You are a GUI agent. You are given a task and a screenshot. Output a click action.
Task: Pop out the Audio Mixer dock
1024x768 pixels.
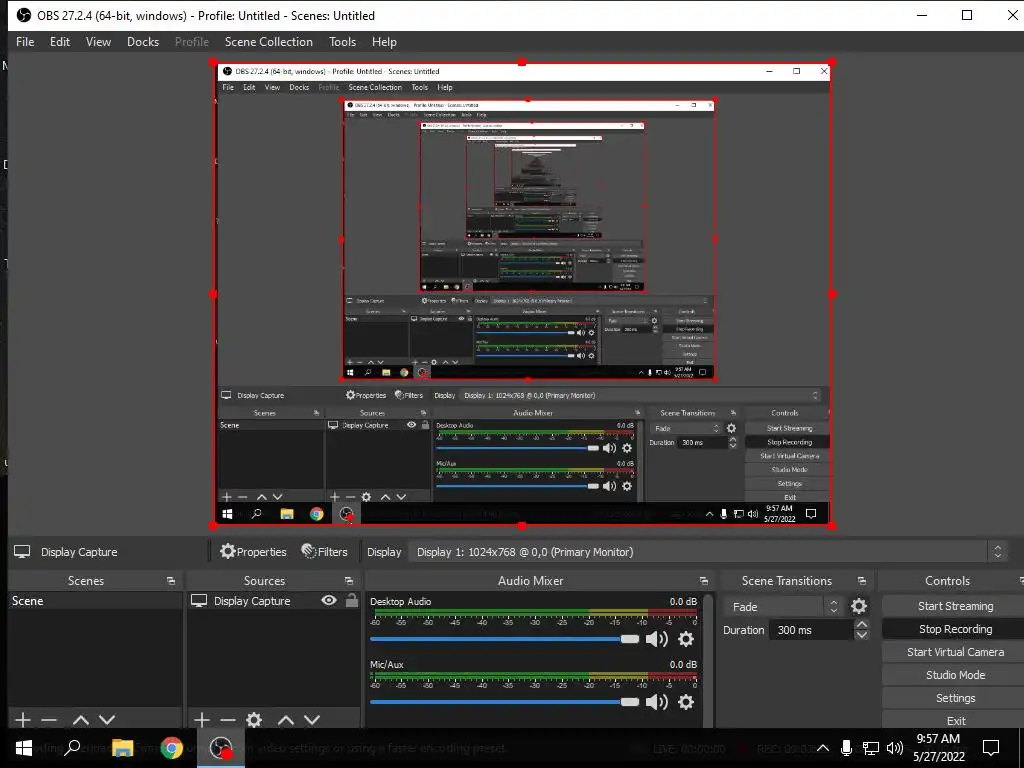(x=703, y=581)
